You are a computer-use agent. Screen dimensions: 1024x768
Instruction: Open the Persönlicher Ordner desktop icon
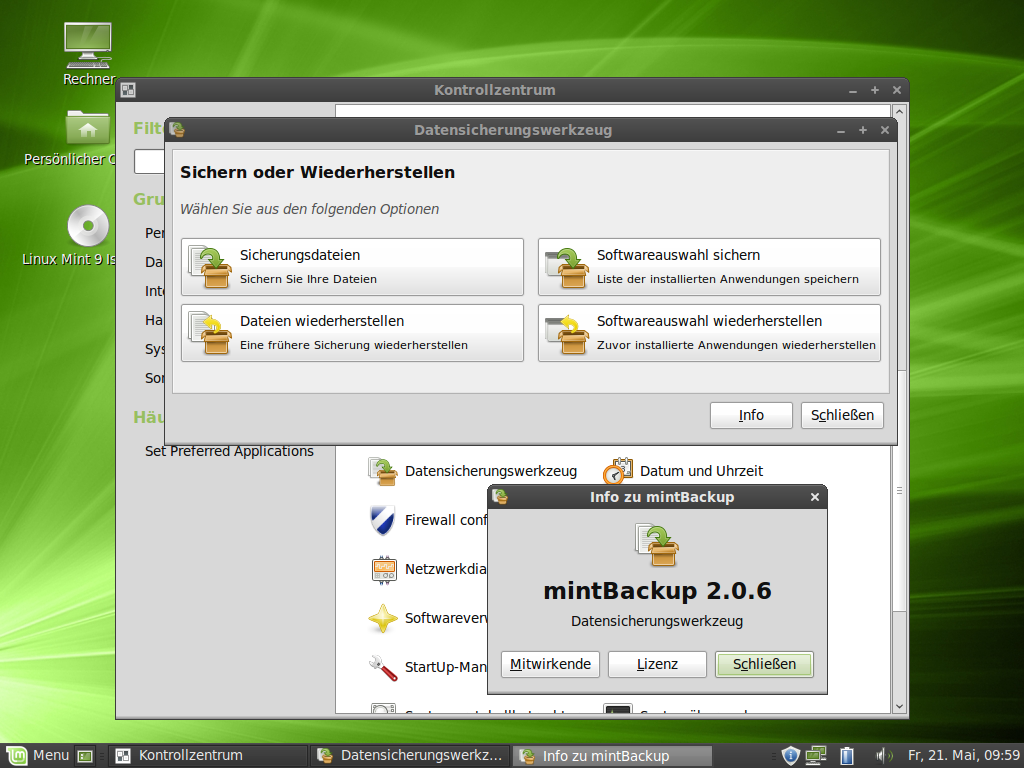(x=88, y=128)
